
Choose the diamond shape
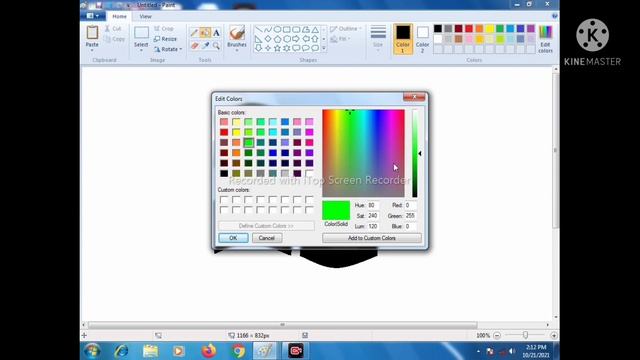268,39
